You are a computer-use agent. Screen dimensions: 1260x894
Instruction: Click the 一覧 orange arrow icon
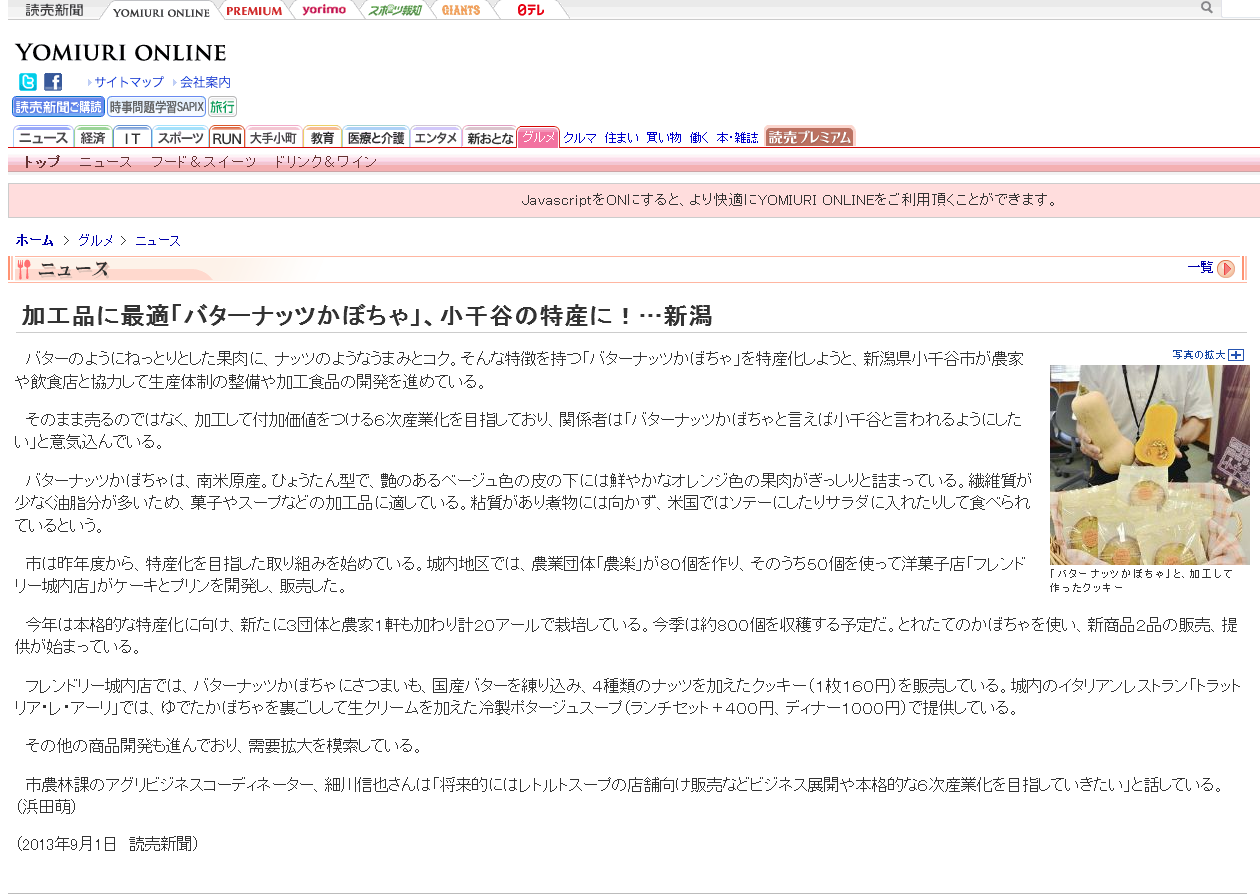click(1226, 268)
